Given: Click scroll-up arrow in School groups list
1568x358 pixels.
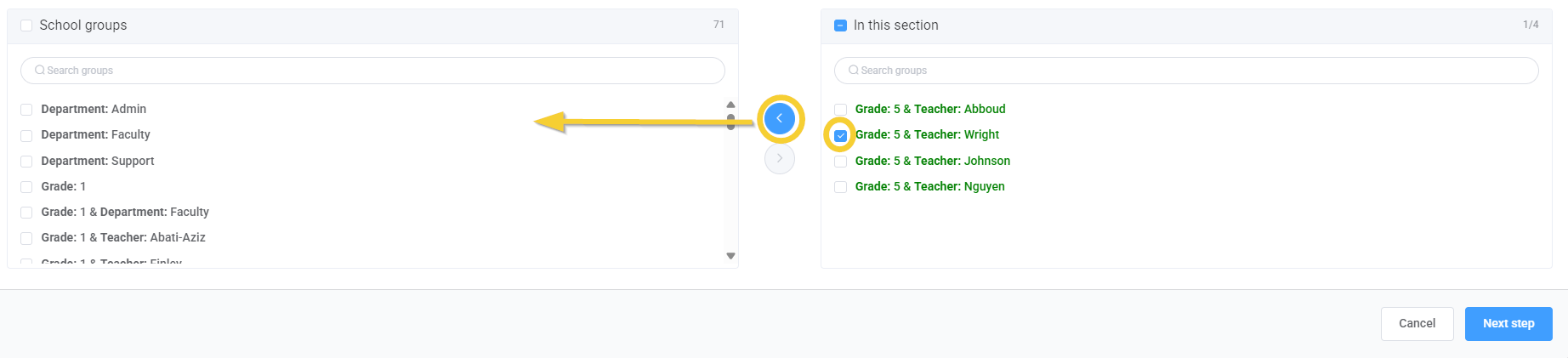Looking at the screenshot, I should click(x=730, y=105).
